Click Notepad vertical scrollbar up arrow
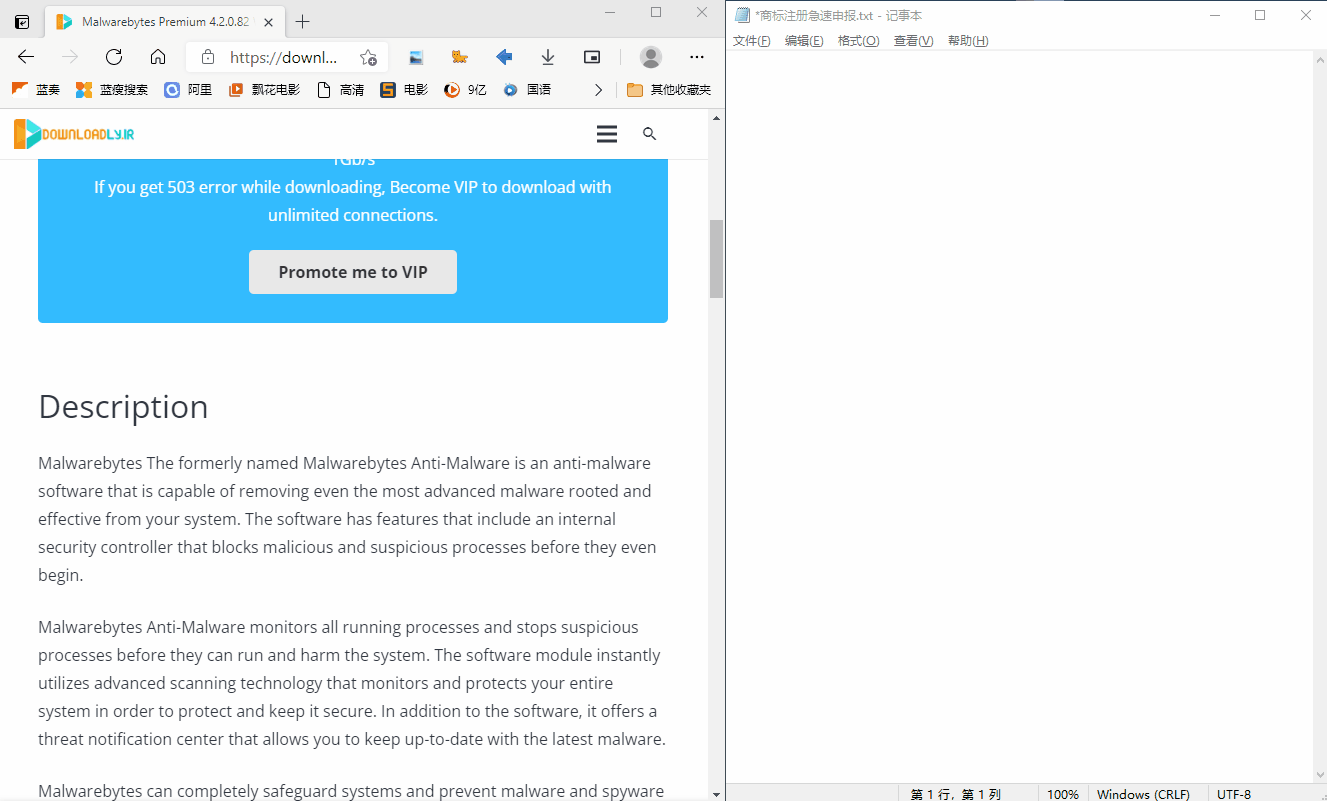This screenshot has width=1327, height=801. click(x=1319, y=58)
